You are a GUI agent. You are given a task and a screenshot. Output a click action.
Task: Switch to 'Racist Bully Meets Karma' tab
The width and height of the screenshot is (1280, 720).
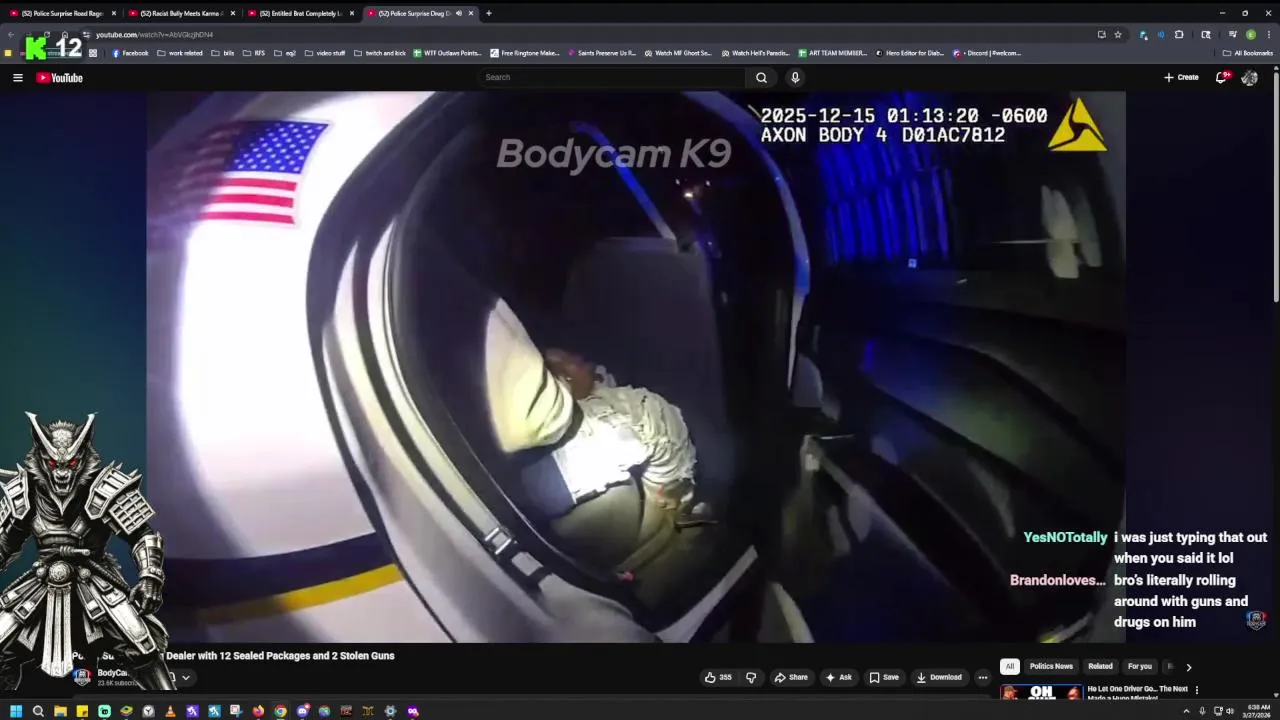point(180,13)
